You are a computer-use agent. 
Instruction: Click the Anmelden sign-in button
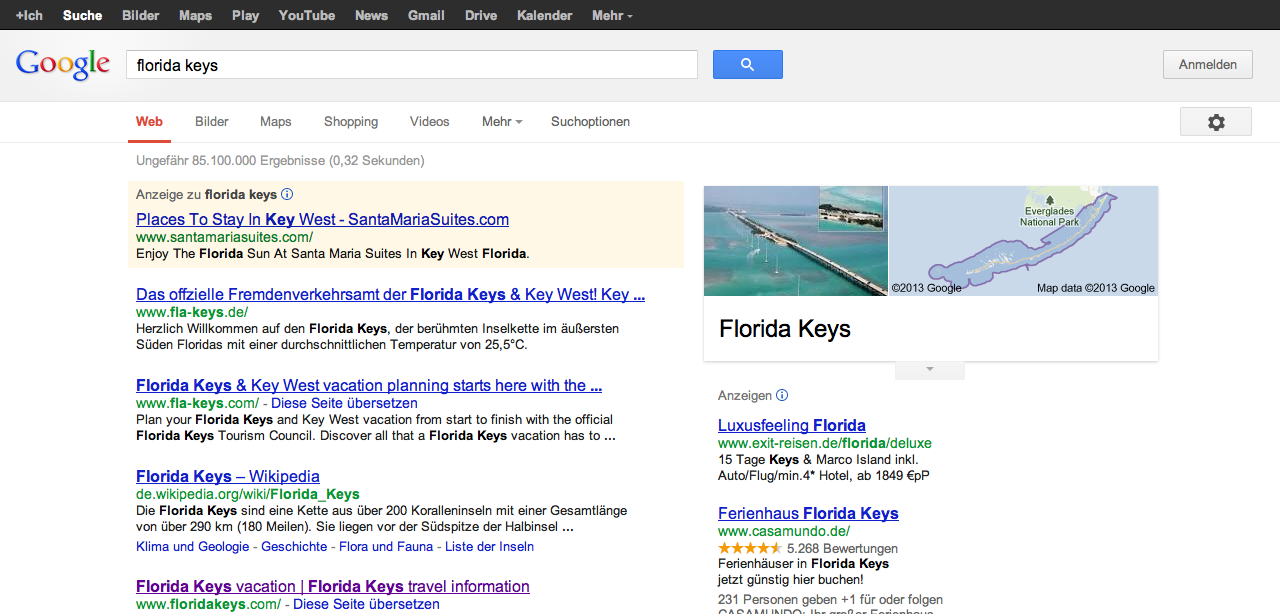1207,65
